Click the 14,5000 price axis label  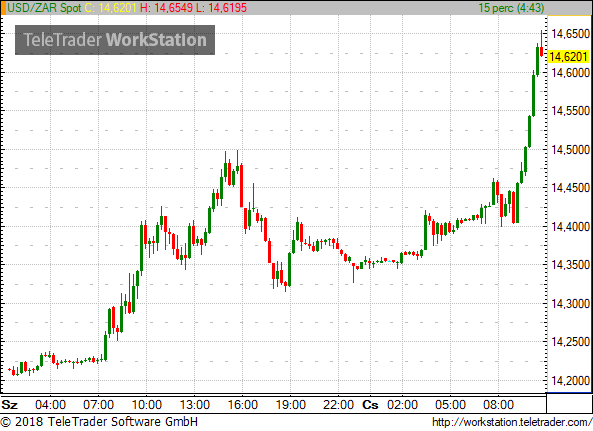pos(570,149)
